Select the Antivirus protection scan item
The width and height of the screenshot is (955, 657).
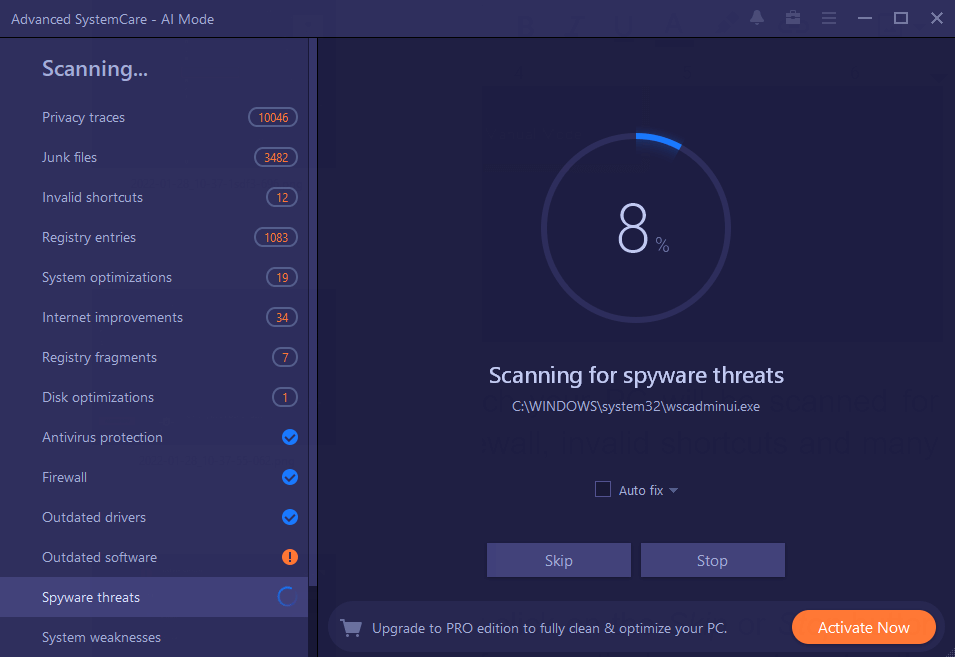tap(154, 437)
